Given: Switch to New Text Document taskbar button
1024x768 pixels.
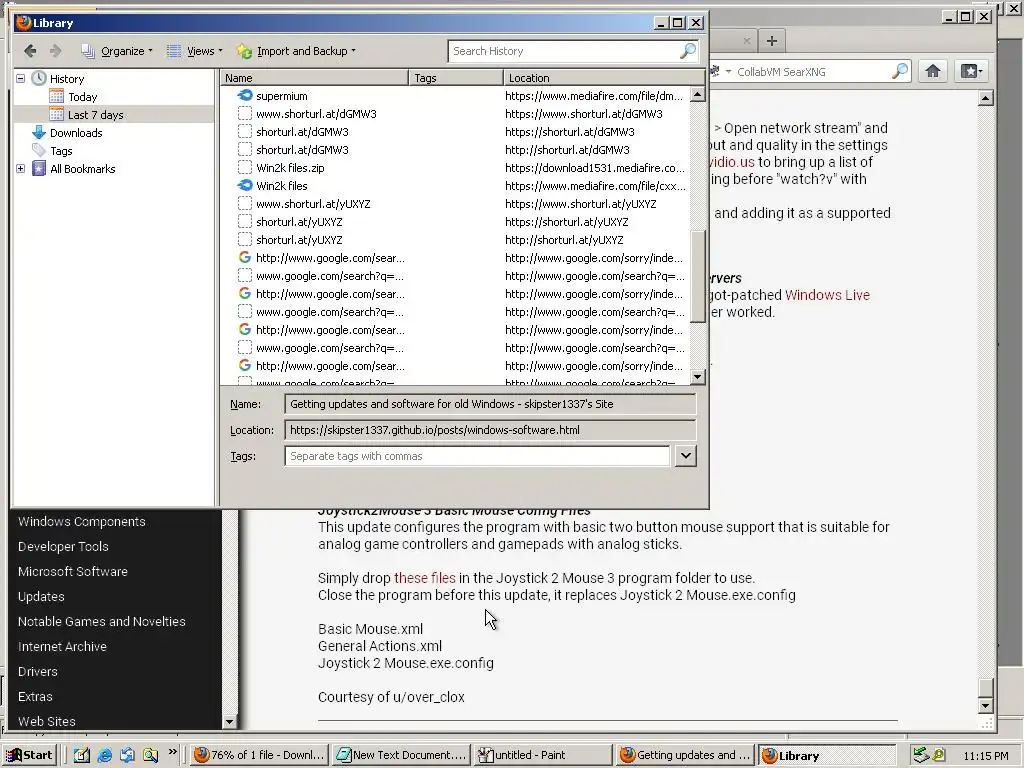Looking at the screenshot, I should (x=402, y=755).
